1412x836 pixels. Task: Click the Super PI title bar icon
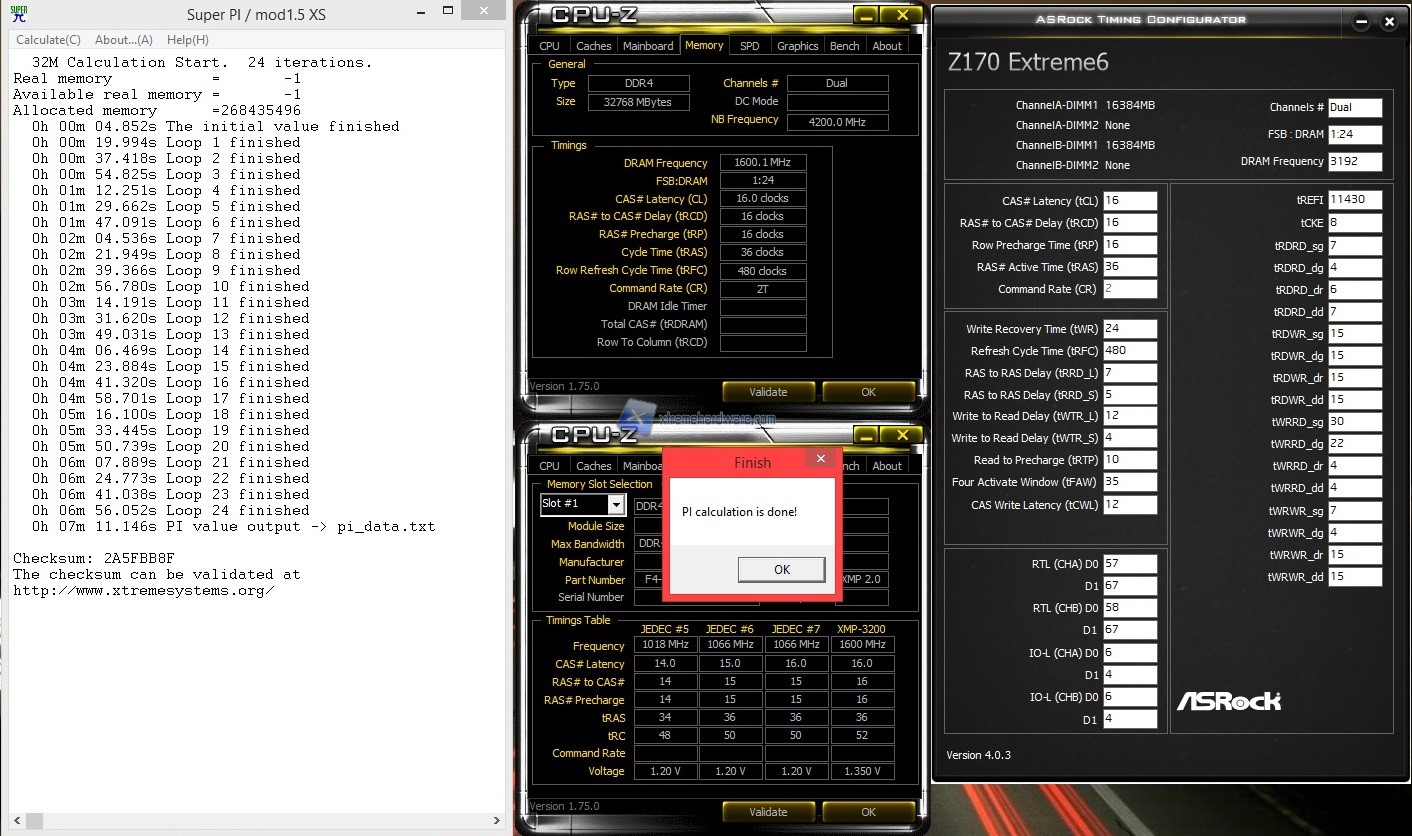click(x=21, y=14)
